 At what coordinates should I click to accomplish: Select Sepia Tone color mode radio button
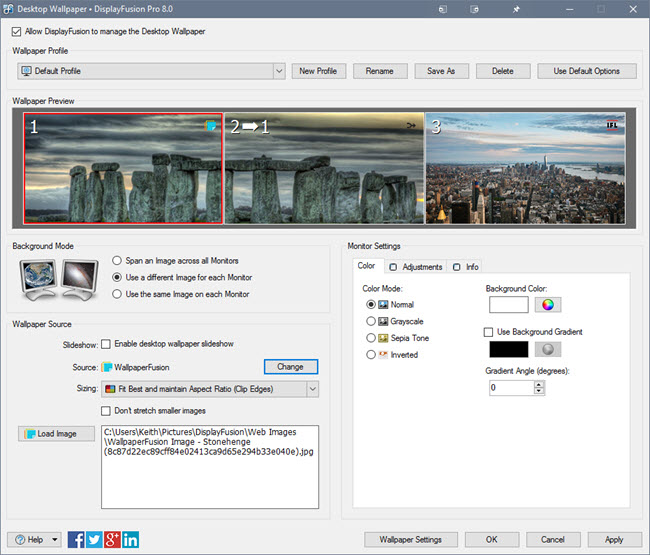(x=371, y=338)
